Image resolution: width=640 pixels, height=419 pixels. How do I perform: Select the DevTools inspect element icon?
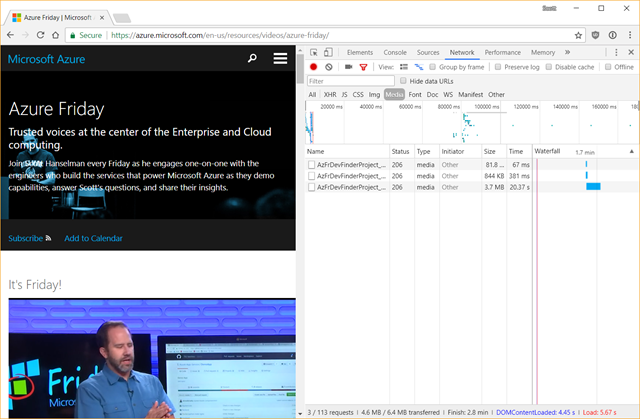pyautogui.click(x=313, y=53)
